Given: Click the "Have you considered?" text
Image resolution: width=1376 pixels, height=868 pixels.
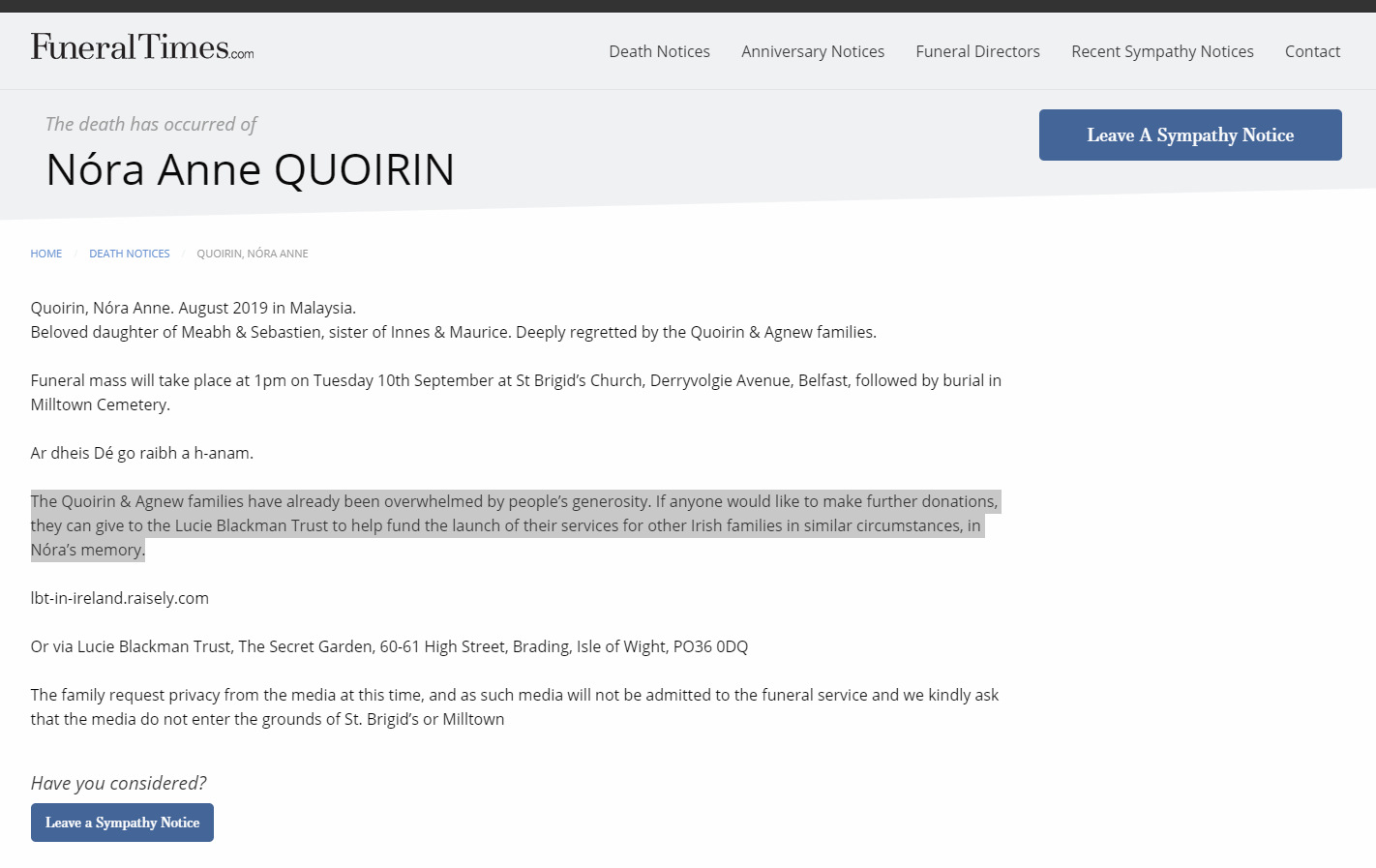Looking at the screenshot, I should tap(118, 783).
